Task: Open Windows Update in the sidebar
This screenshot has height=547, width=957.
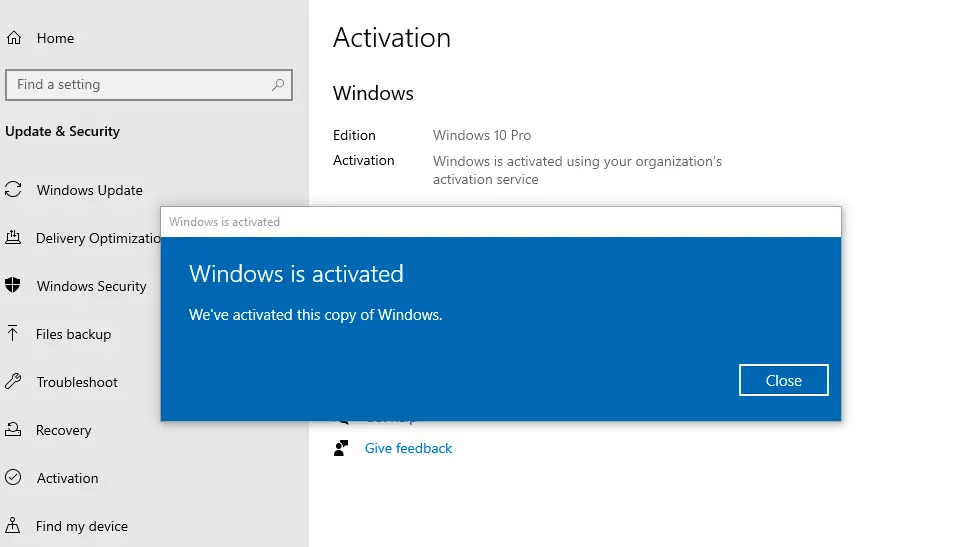Action: (90, 190)
